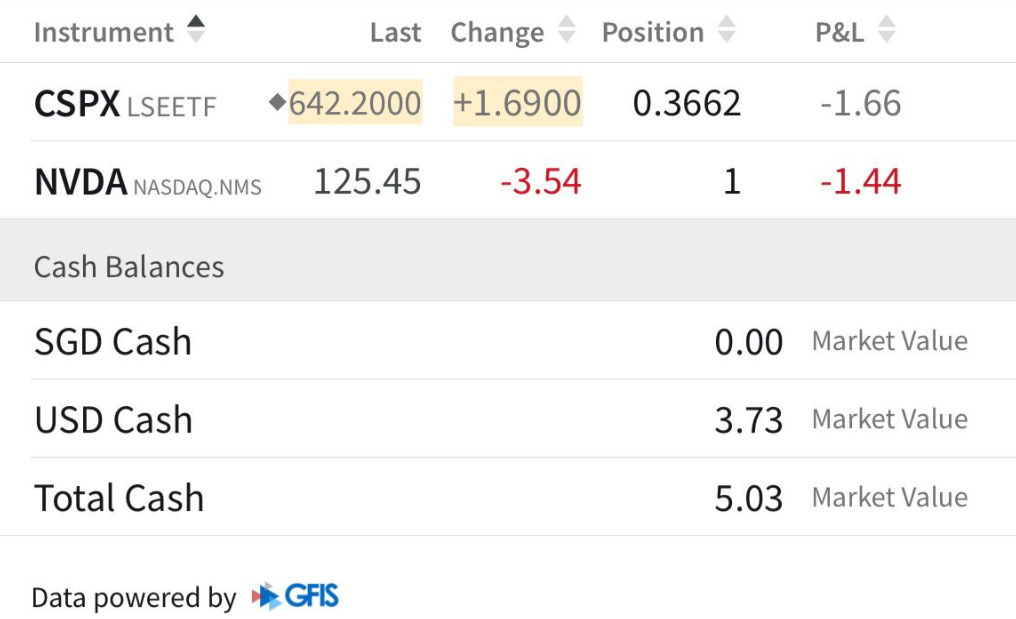1016x619 pixels.
Task: Select the USD Cash row
Action: pos(113,420)
